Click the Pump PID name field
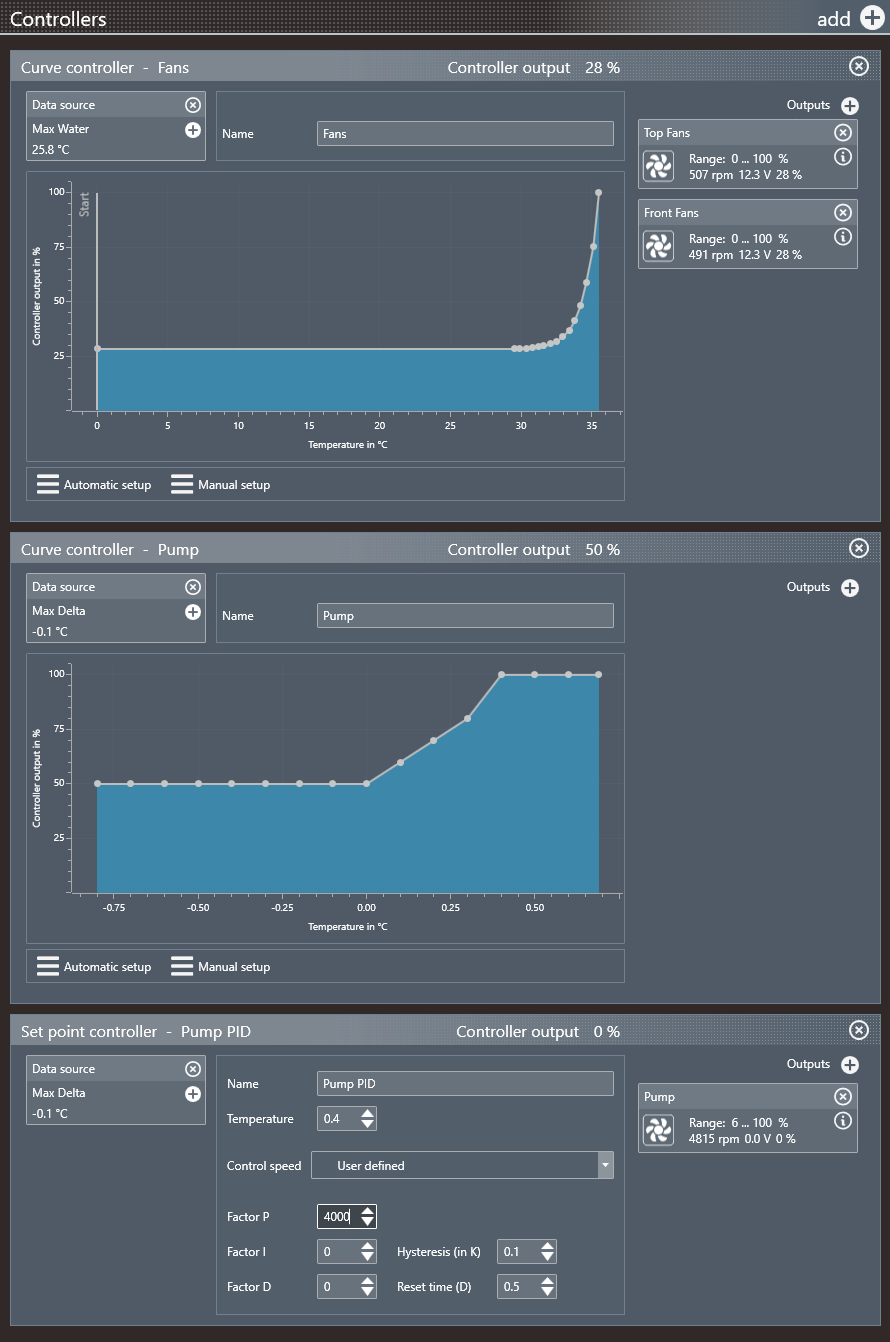 click(x=465, y=1084)
